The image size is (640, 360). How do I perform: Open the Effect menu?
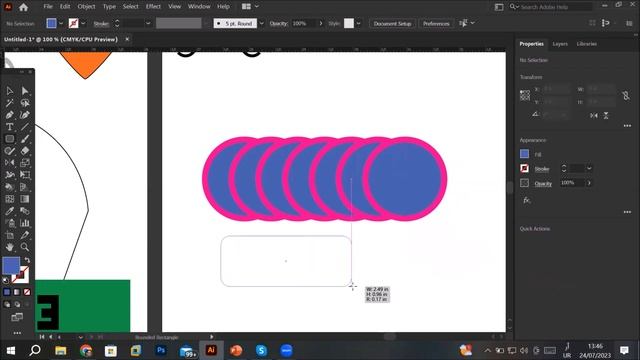pos(153,7)
